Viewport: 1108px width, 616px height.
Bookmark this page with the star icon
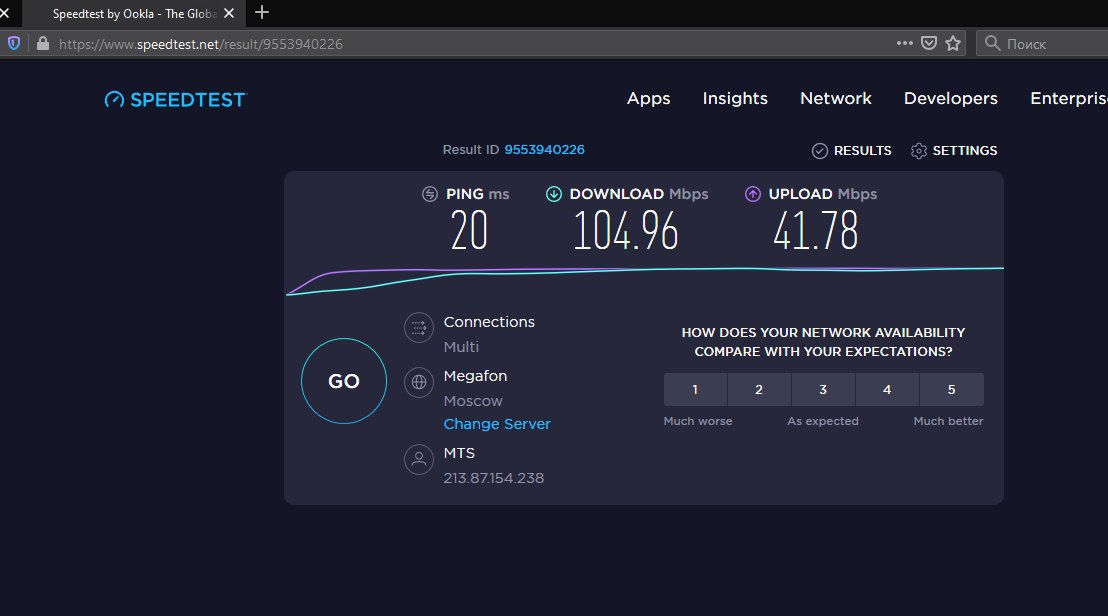pyautogui.click(x=953, y=43)
